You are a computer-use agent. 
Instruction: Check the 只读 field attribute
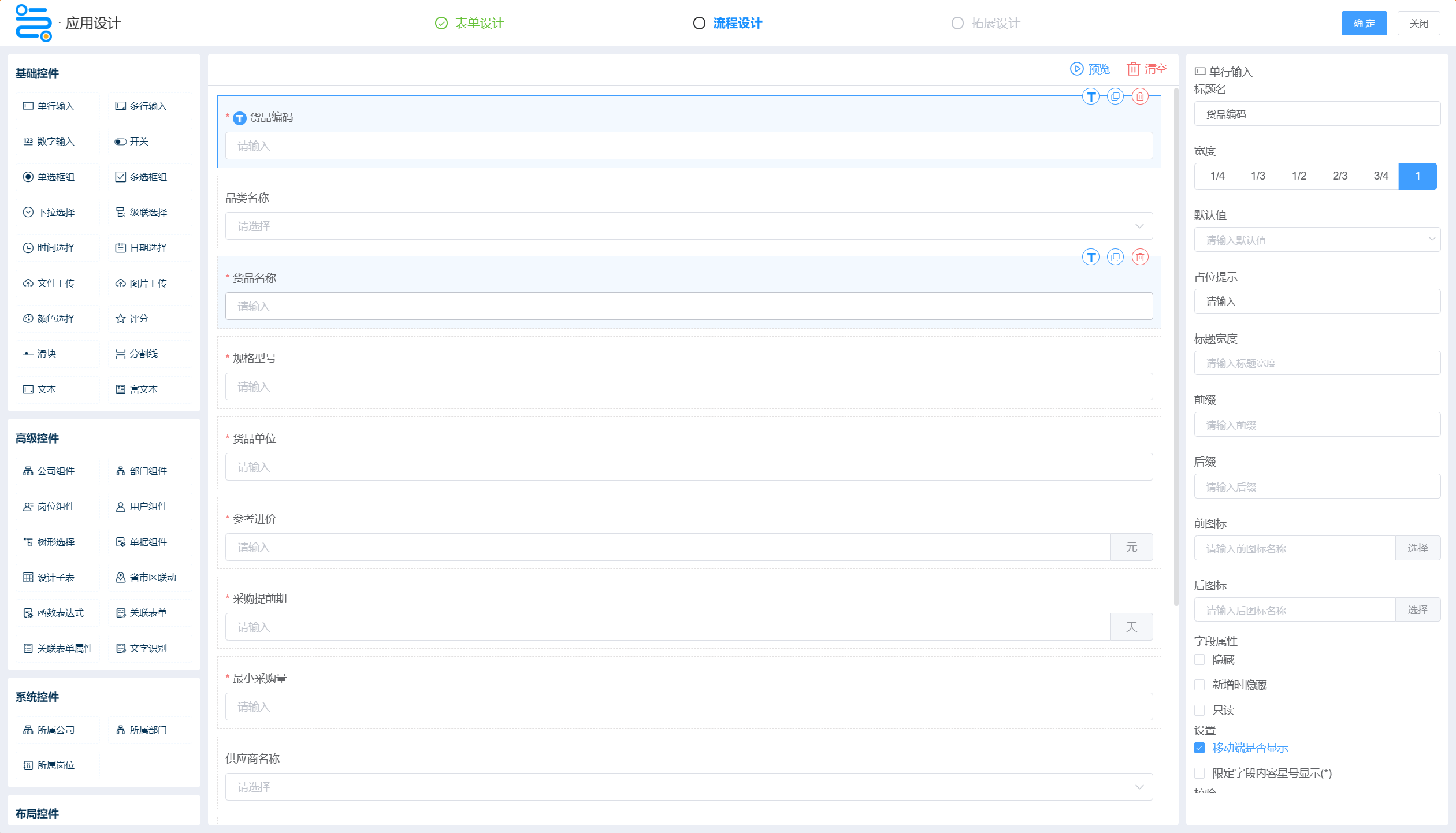1199,710
